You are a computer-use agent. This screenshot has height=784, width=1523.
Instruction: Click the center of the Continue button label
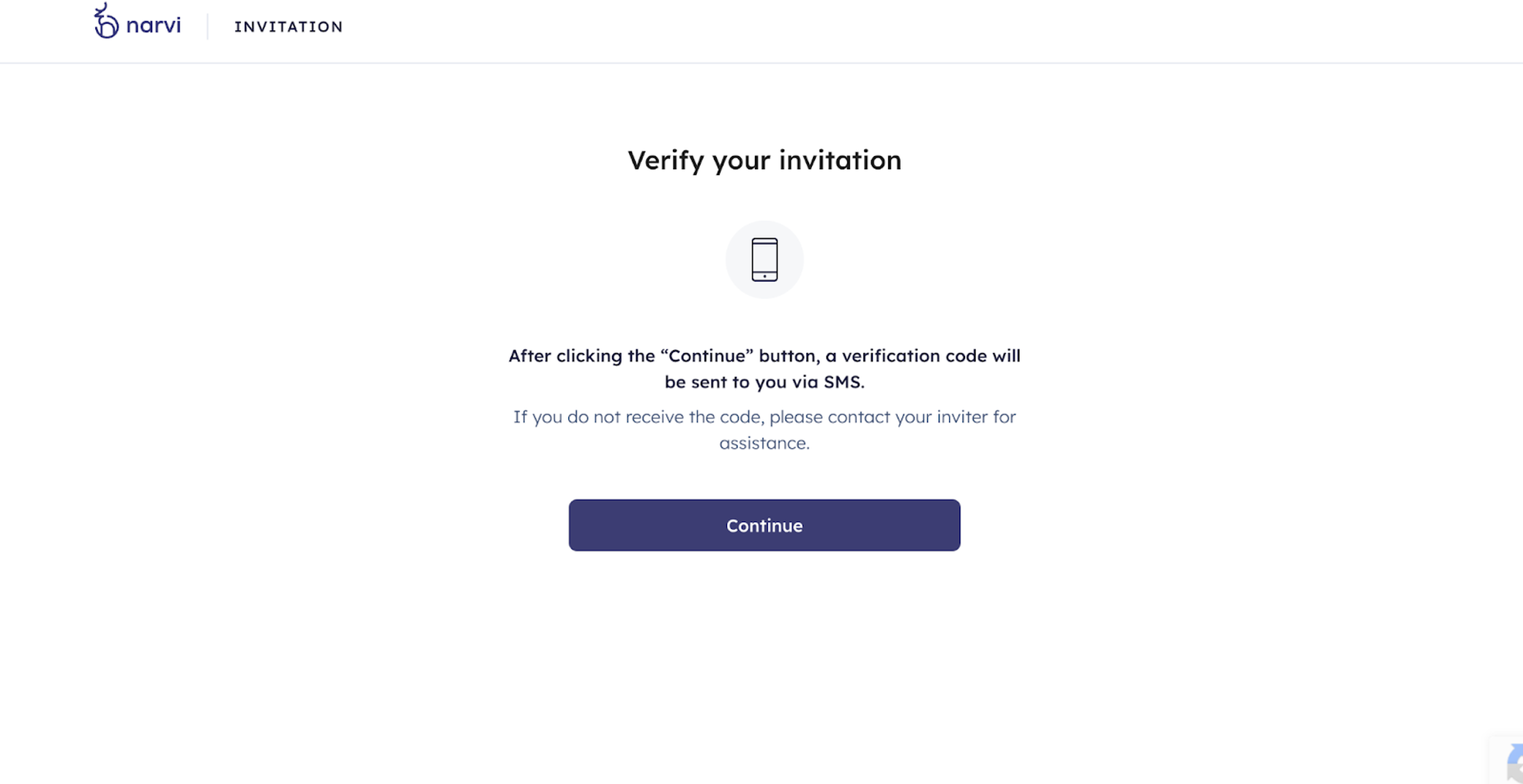tap(764, 525)
